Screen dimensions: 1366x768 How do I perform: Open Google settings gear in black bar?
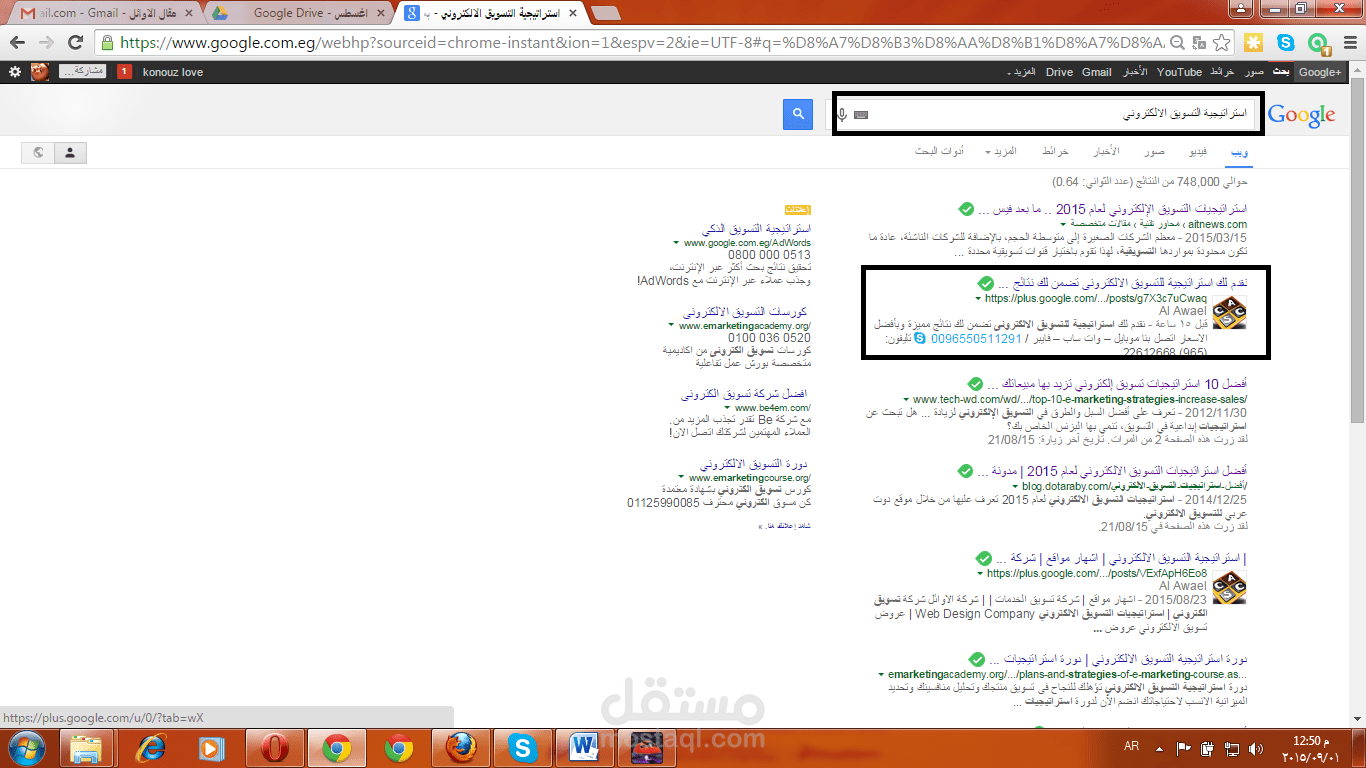click(14, 72)
